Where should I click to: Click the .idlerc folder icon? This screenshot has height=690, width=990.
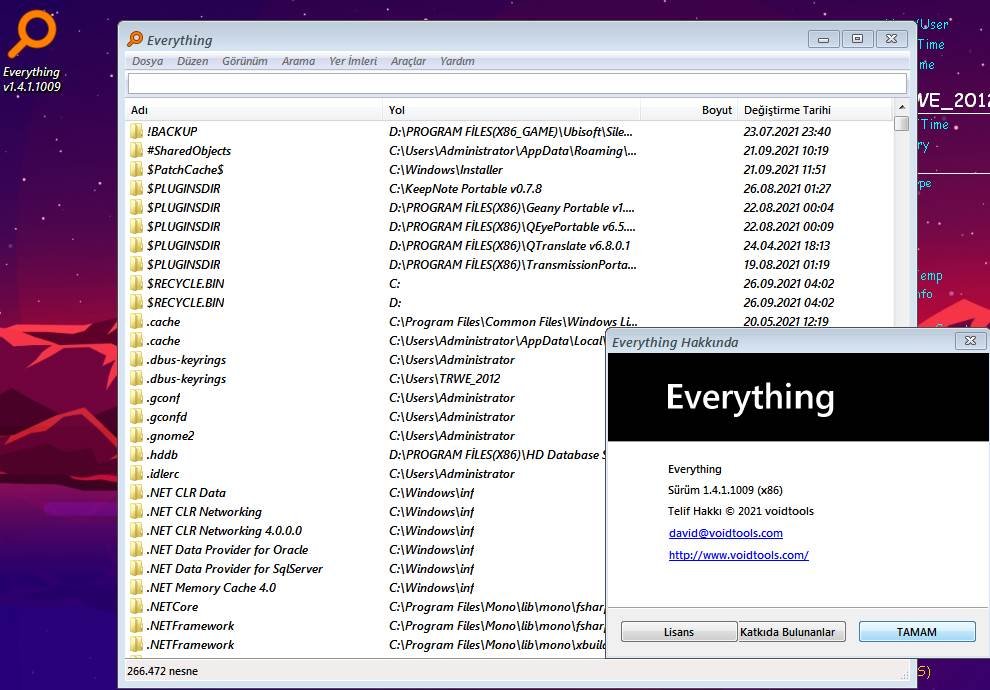pyautogui.click(x=136, y=473)
